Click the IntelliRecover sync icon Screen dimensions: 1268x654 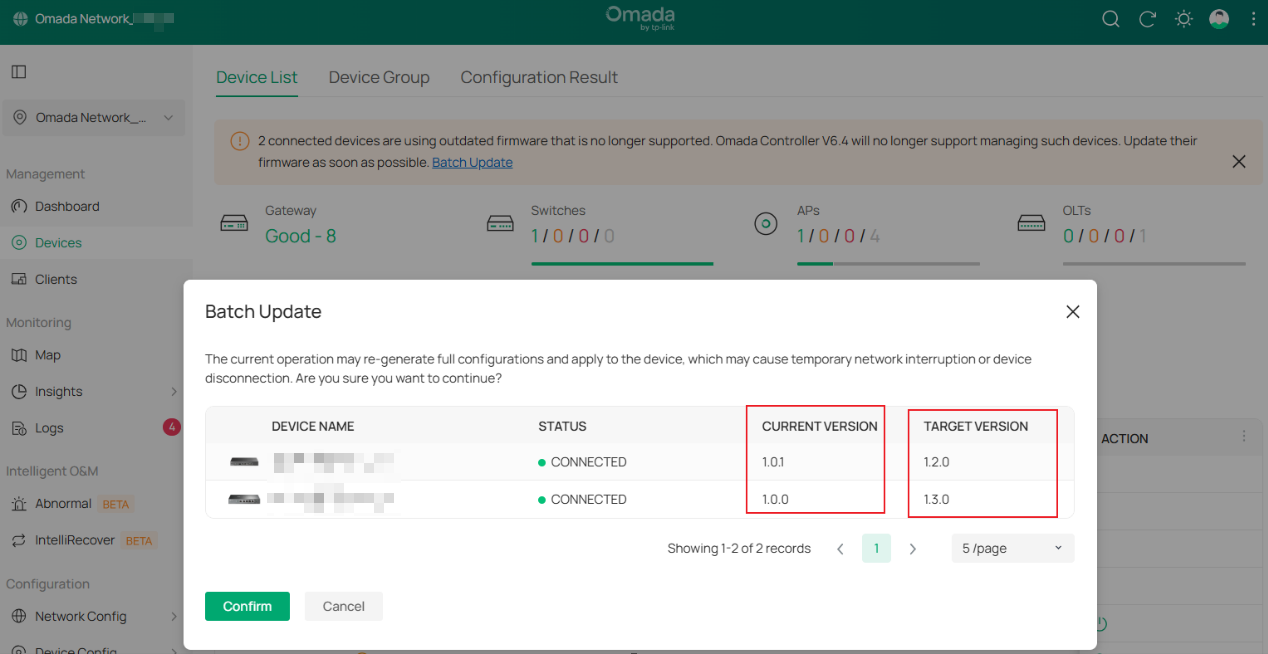(18, 541)
